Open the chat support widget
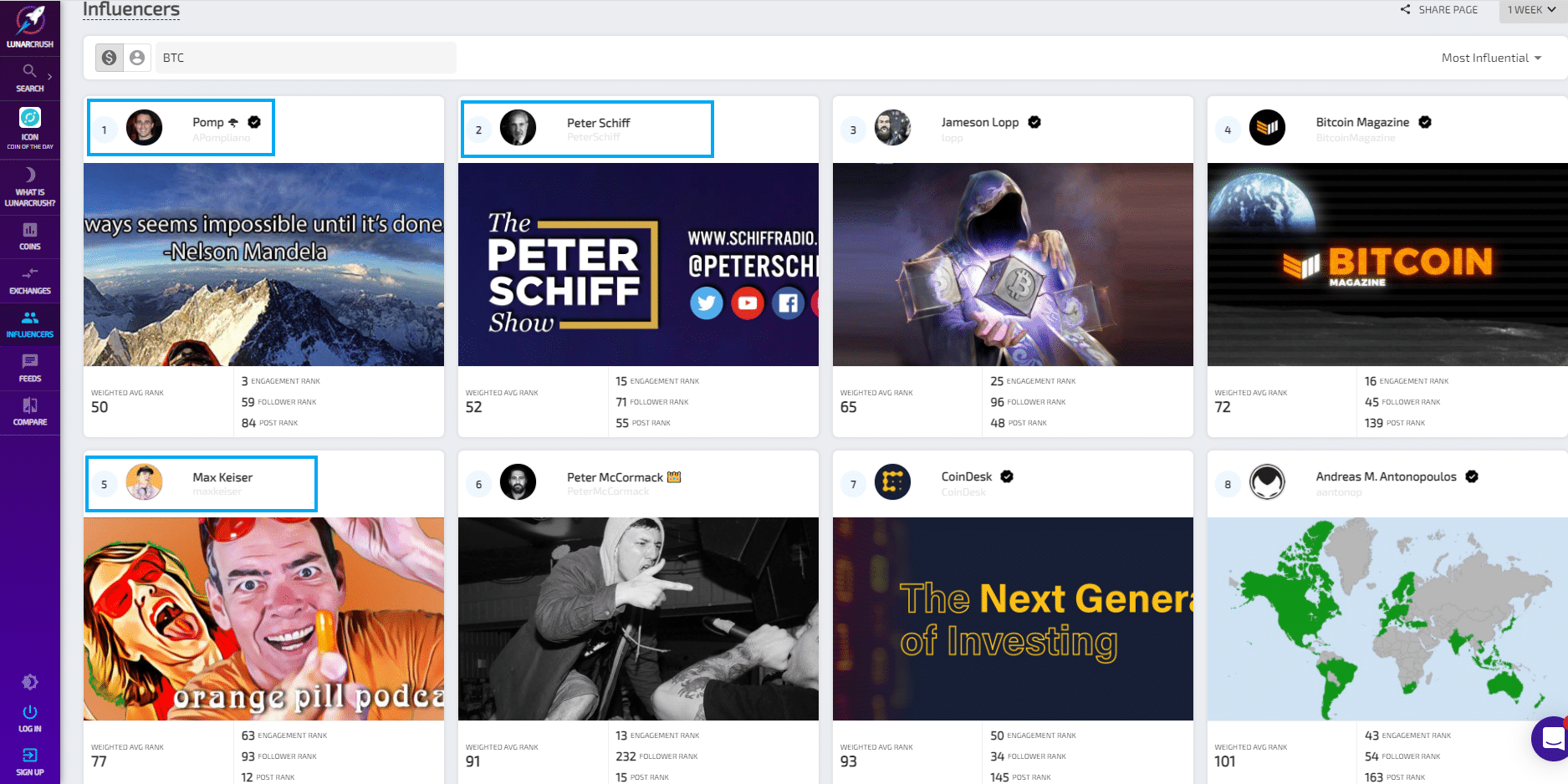Viewport: 1568px width, 784px height. pyautogui.click(x=1552, y=739)
